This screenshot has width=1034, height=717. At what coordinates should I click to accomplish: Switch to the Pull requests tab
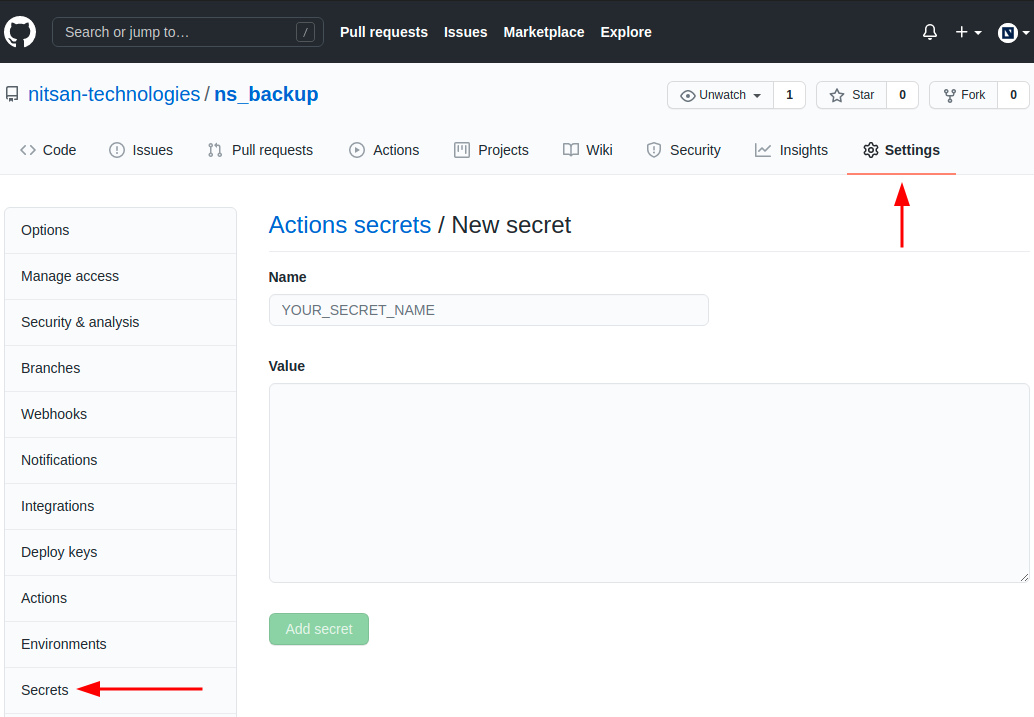pyautogui.click(x=260, y=150)
